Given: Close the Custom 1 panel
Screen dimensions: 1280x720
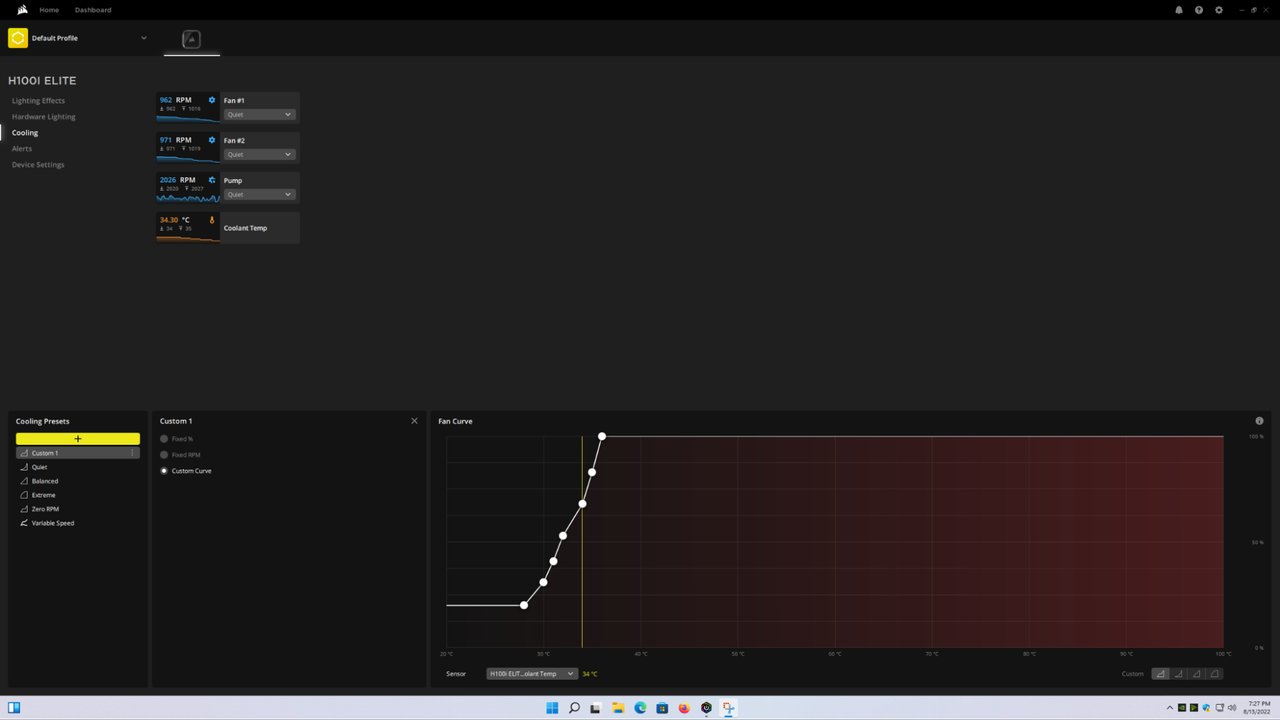Looking at the screenshot, I should coord(414,421).
